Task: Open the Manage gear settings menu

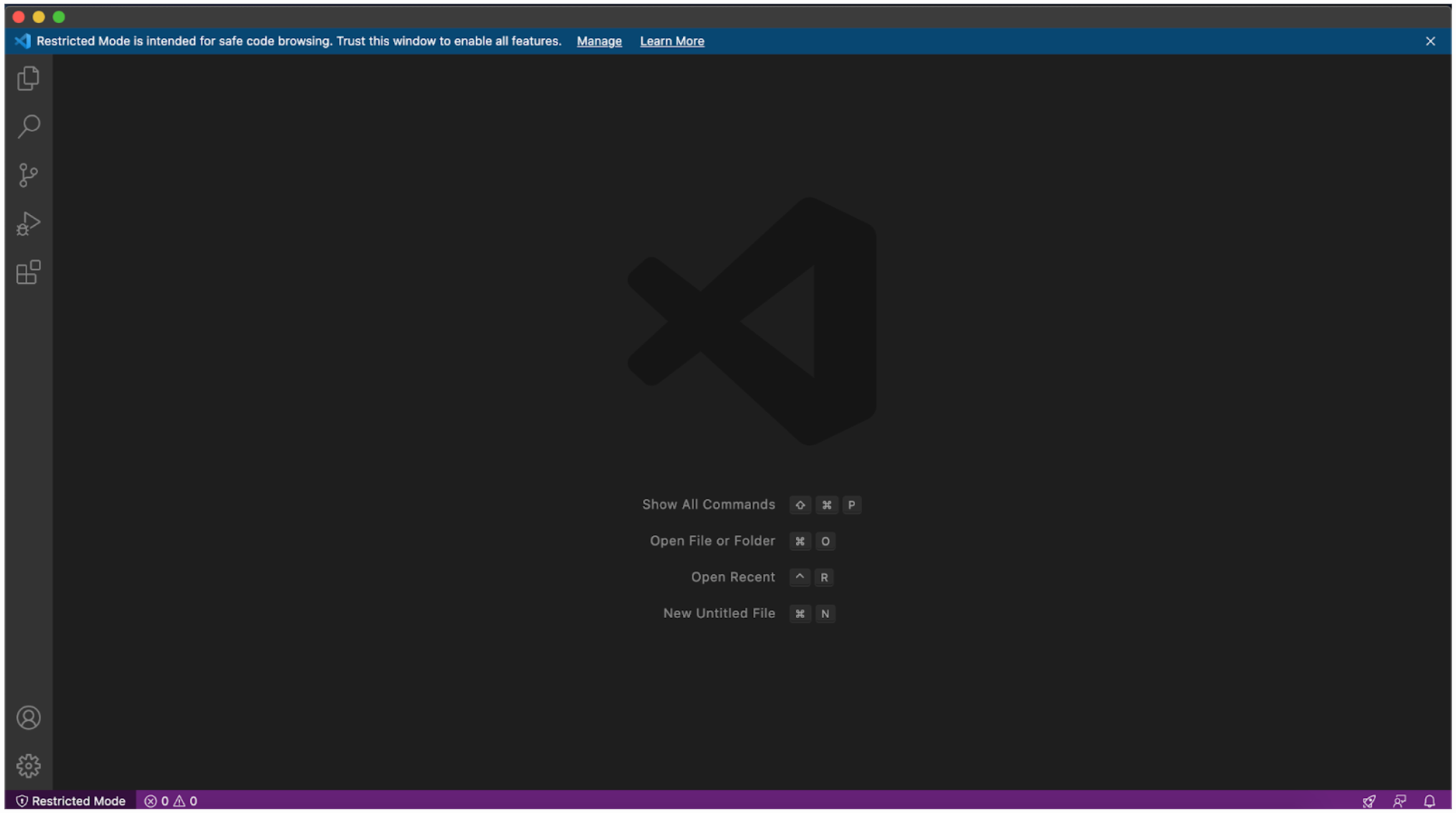Action: pos(29,766)
